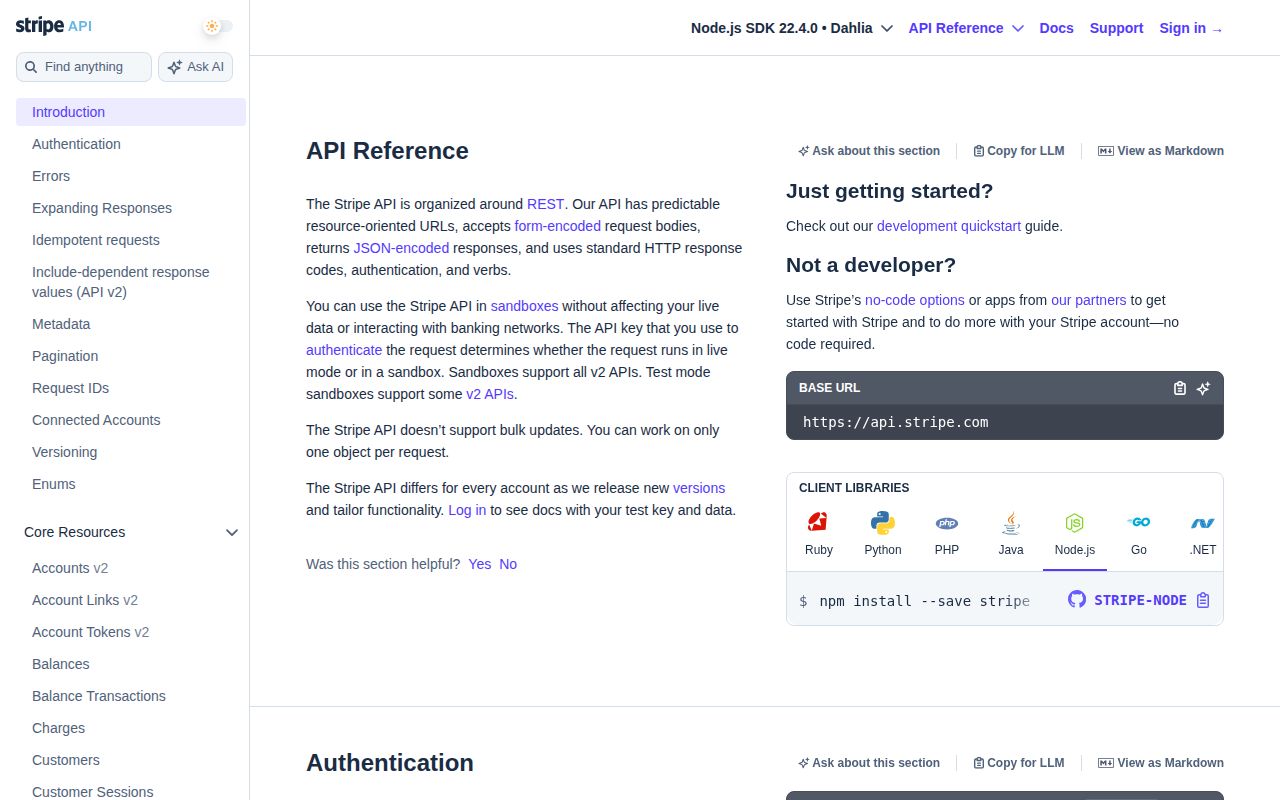Follow the REST link in intro text
The image size is (1280, 800).
click(546, 204)
